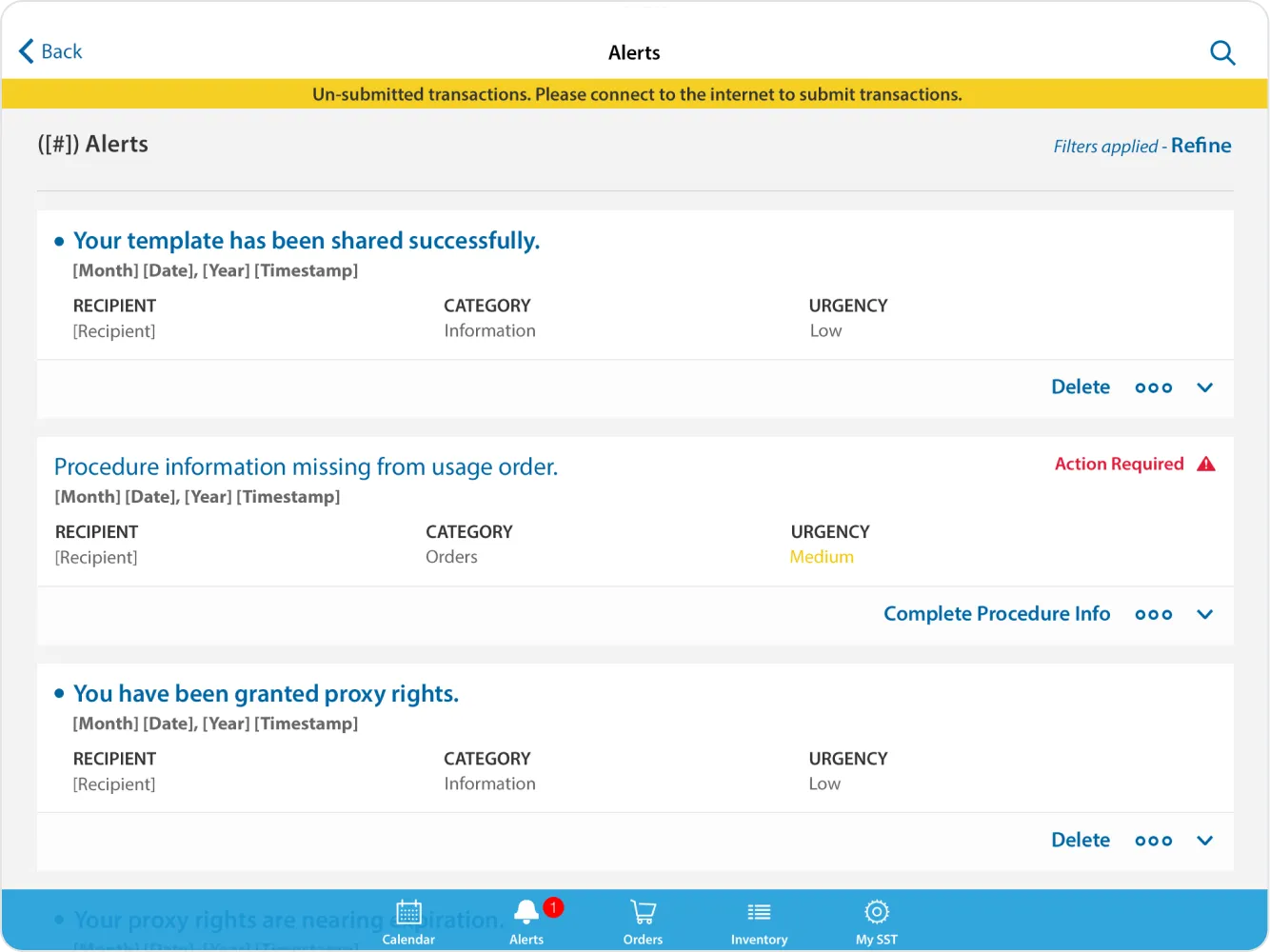The width and height of the screenshot is (1270, 952).
Task: Open the template shared successfully alert
Action: tap(307, 241)
